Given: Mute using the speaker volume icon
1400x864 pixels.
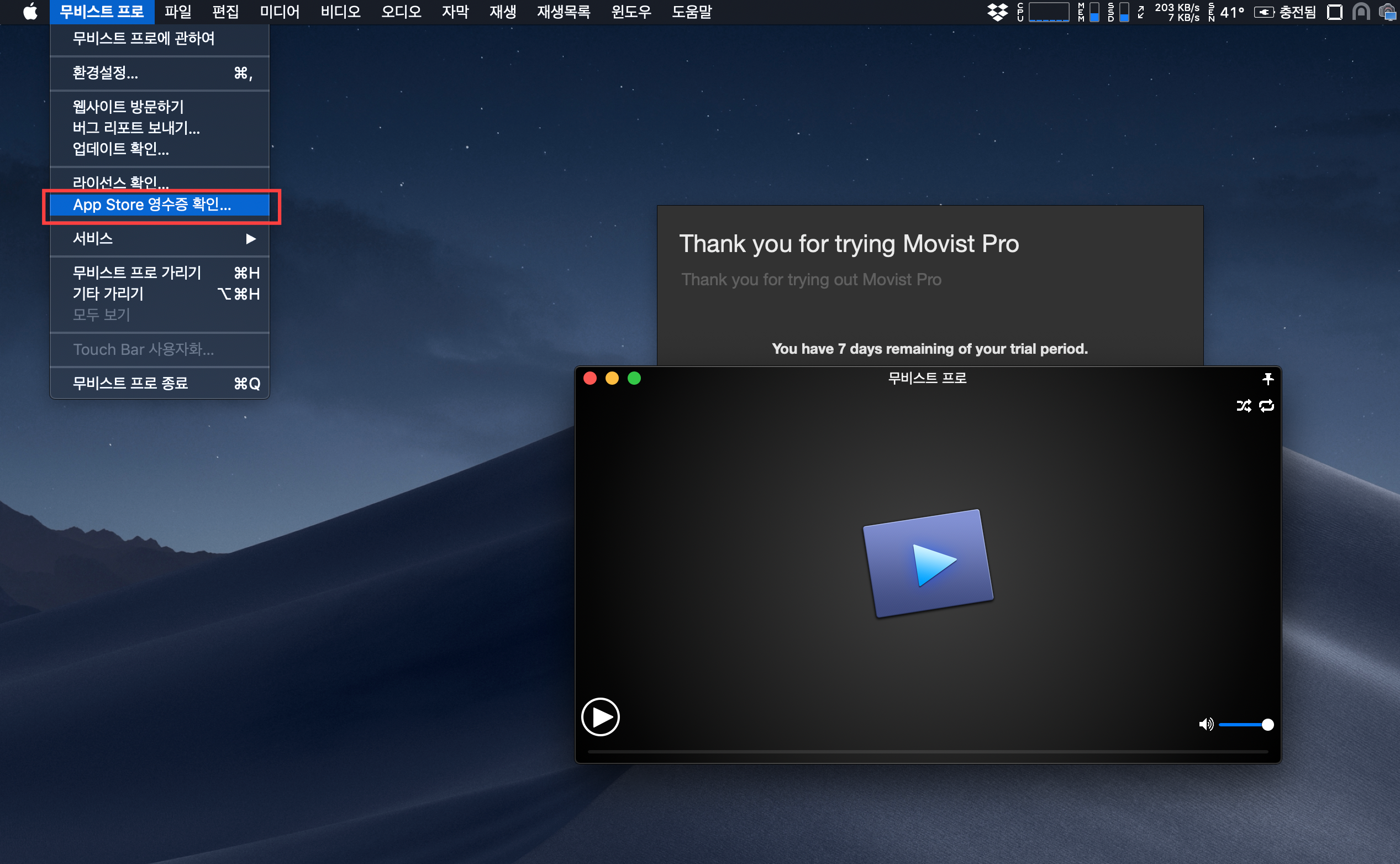Looking at the screenshot, I should point(1206,725).
